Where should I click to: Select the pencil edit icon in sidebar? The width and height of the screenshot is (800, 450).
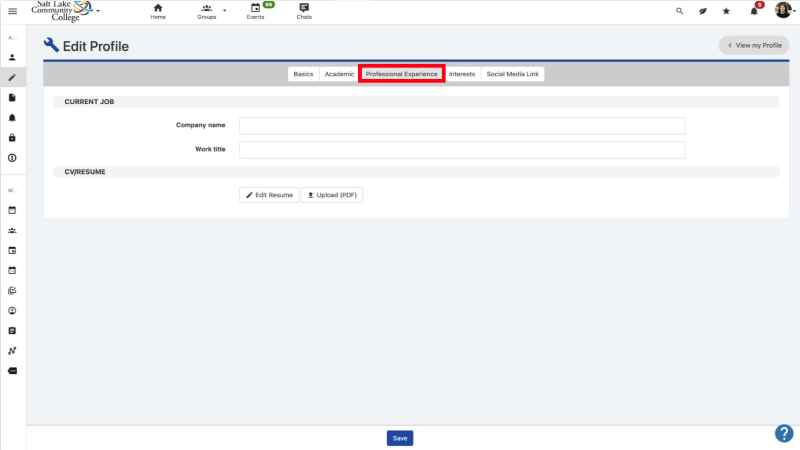click(x=12, y=78)
